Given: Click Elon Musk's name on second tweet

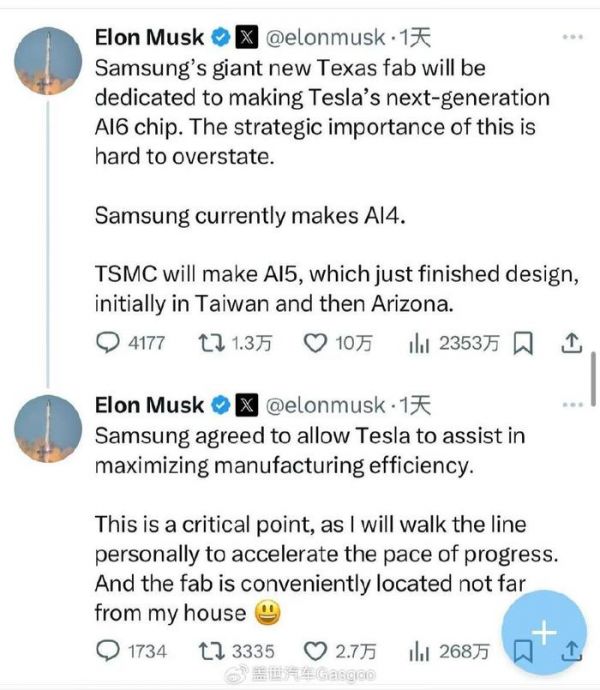Looking at the screenshot, I should (x=149, y=404).
